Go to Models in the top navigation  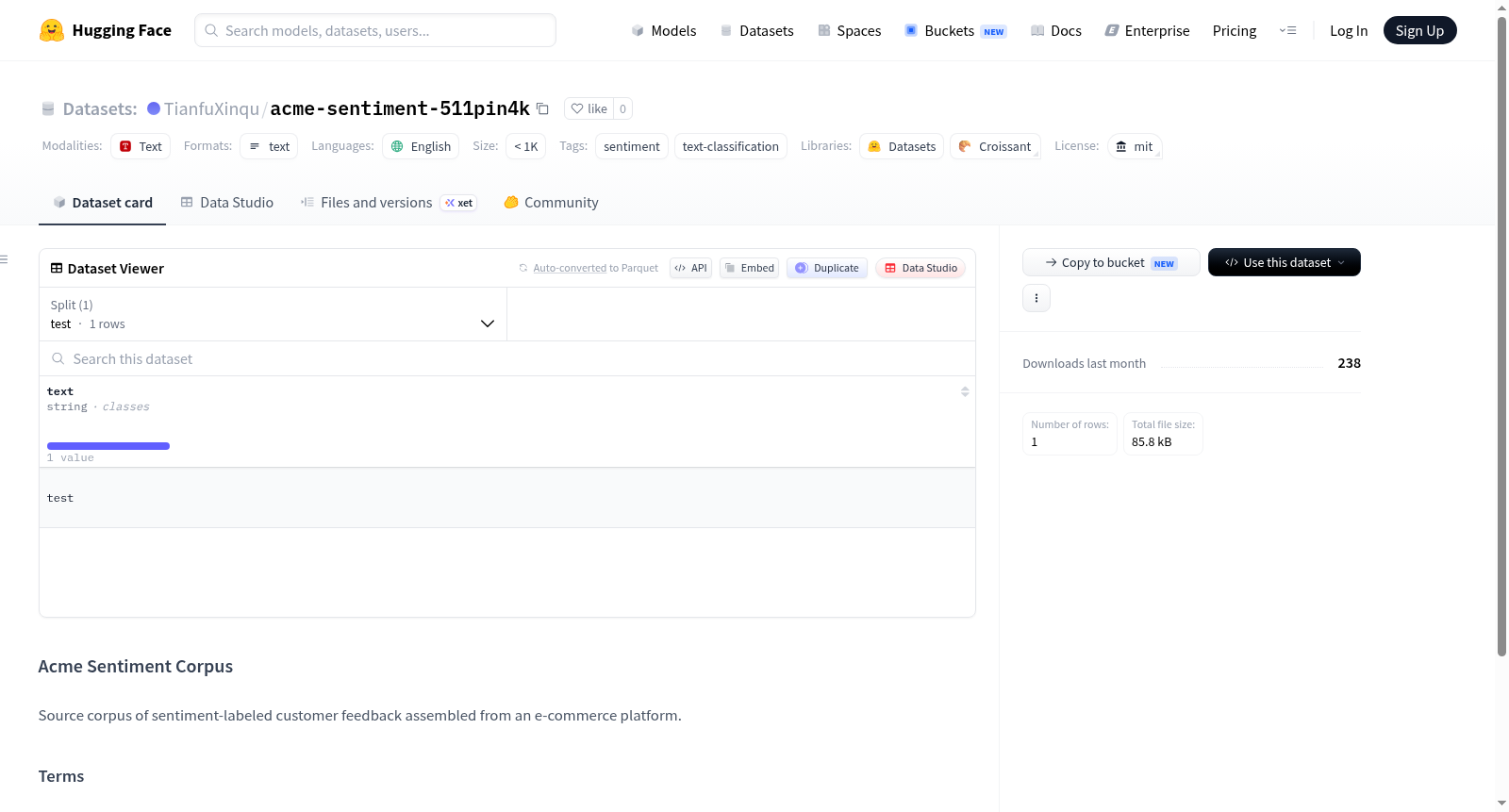click(664, 30)
